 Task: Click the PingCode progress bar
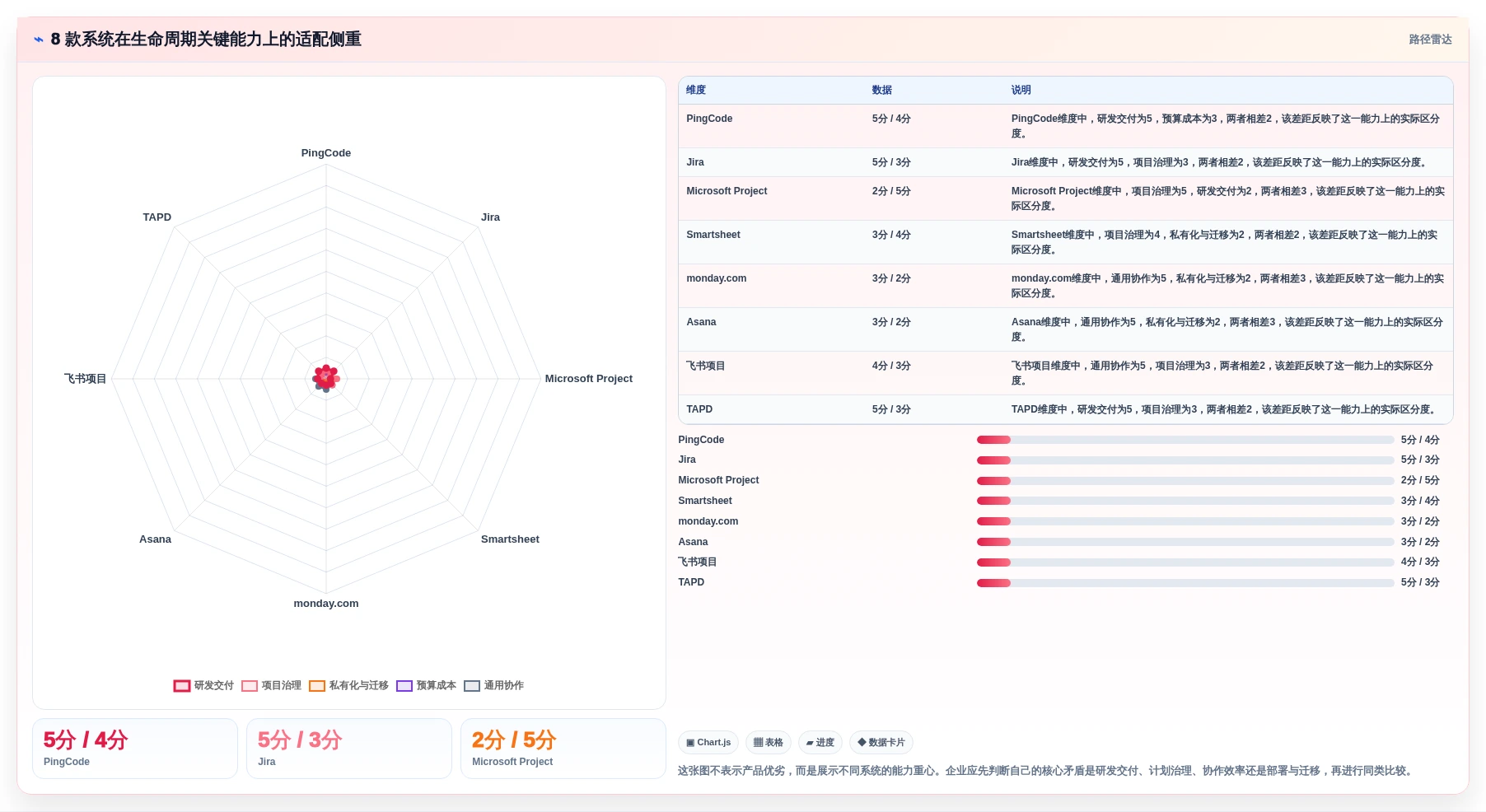(x=1185, y=440)
